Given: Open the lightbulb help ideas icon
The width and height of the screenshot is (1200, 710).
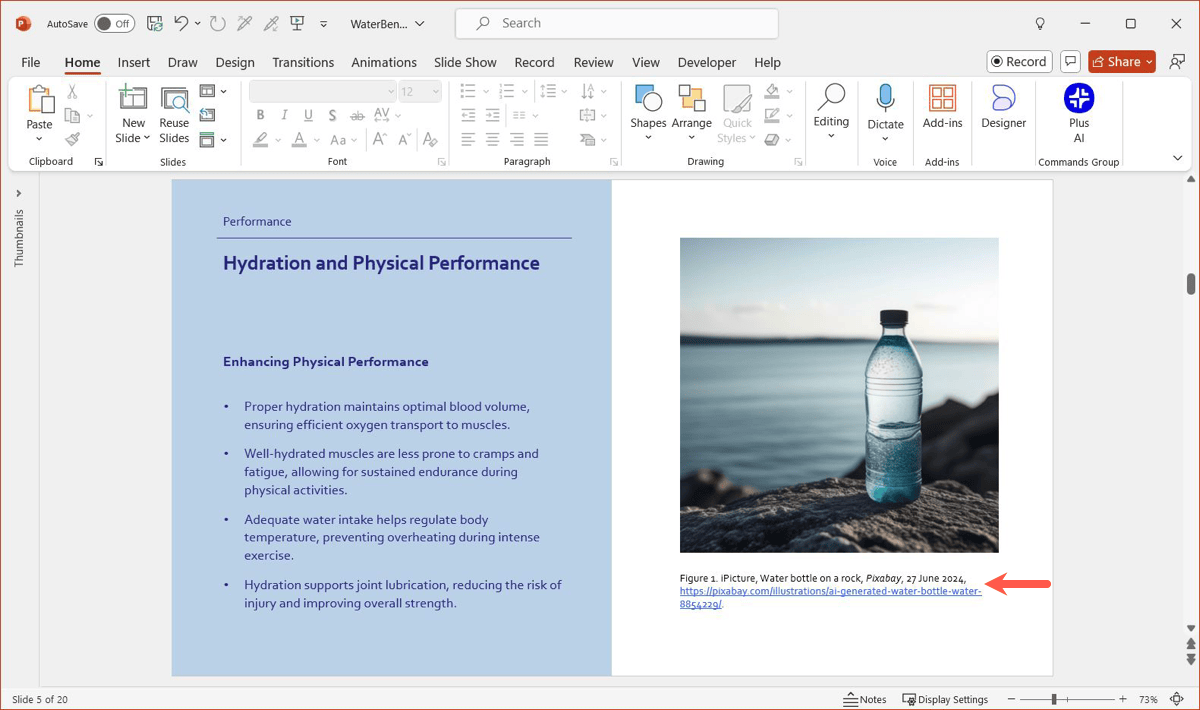Looking at the screenshot, I should 1039,23.
